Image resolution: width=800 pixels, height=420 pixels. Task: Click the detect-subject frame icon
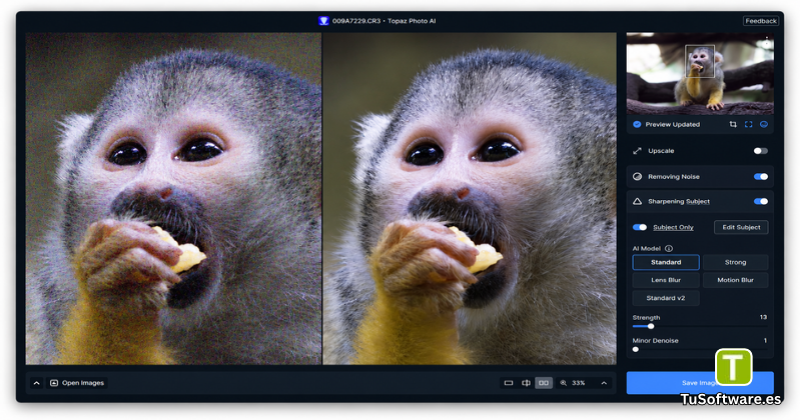[x=748, y=125]
